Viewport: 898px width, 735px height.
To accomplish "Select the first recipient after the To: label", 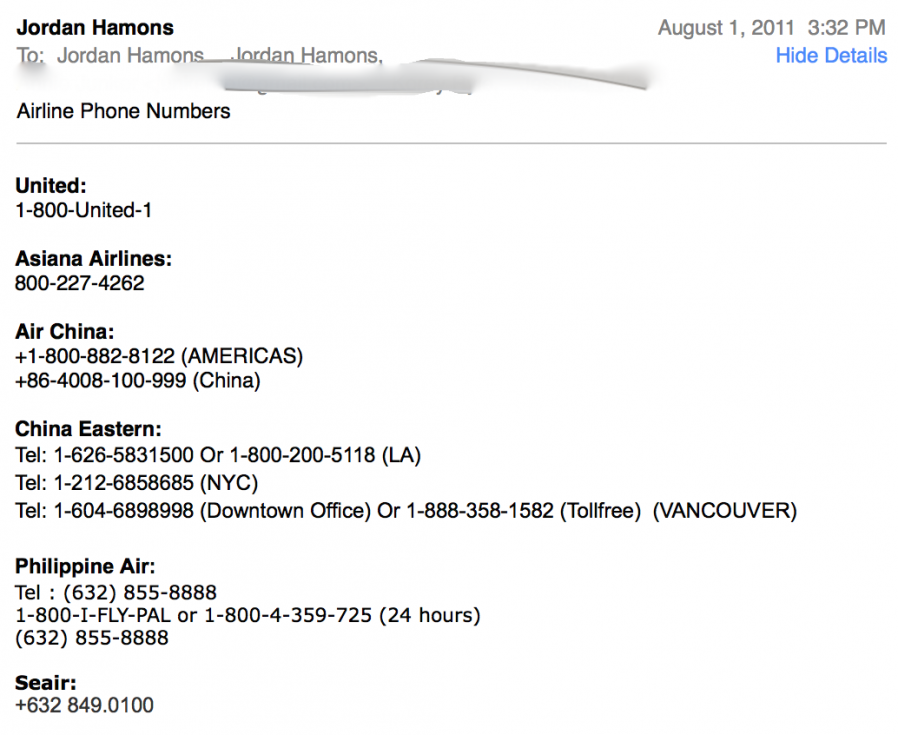I will [130, 56].
